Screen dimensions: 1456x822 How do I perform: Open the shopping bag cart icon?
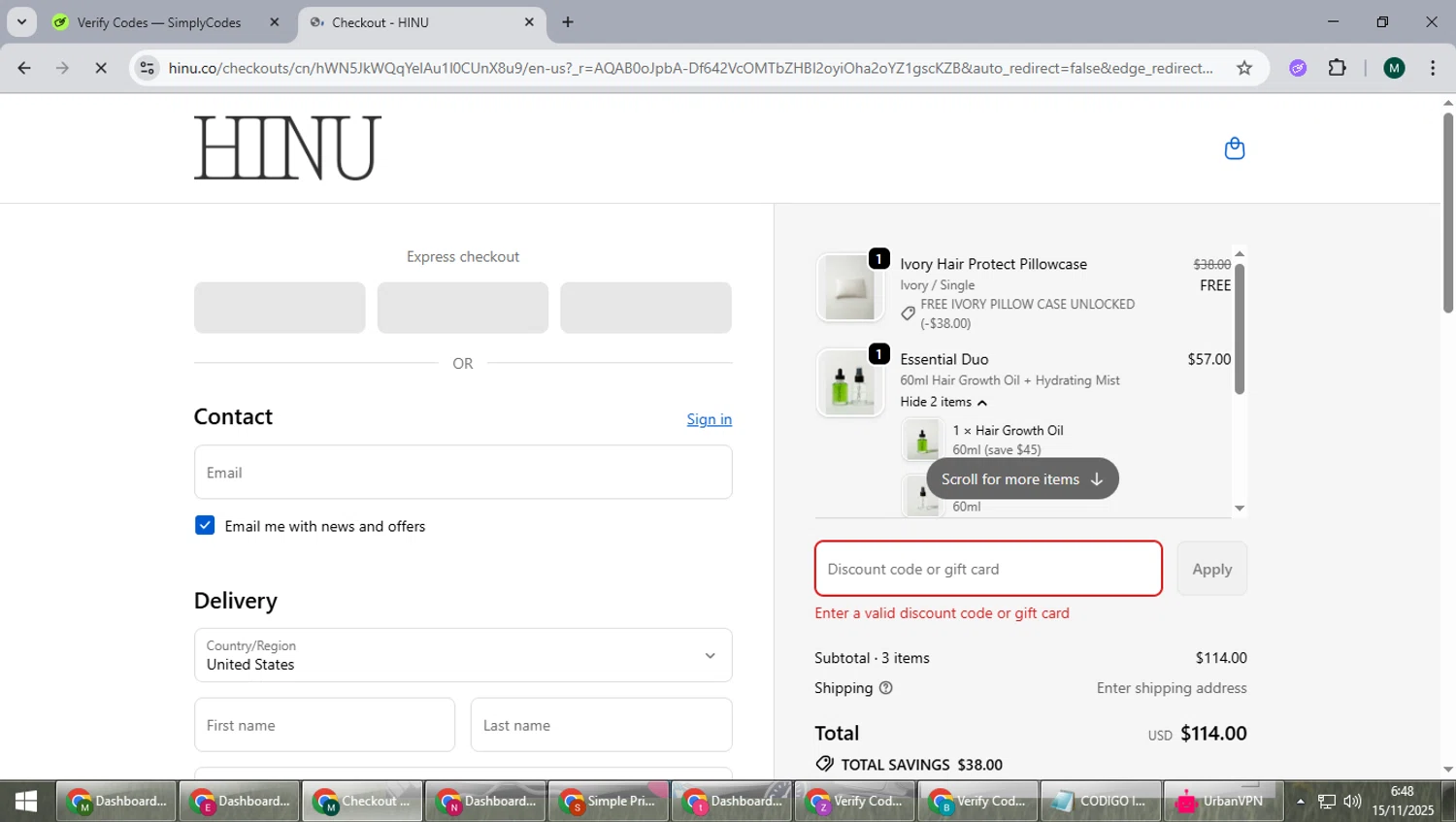pyautogui.click(x=1234, y=148)
